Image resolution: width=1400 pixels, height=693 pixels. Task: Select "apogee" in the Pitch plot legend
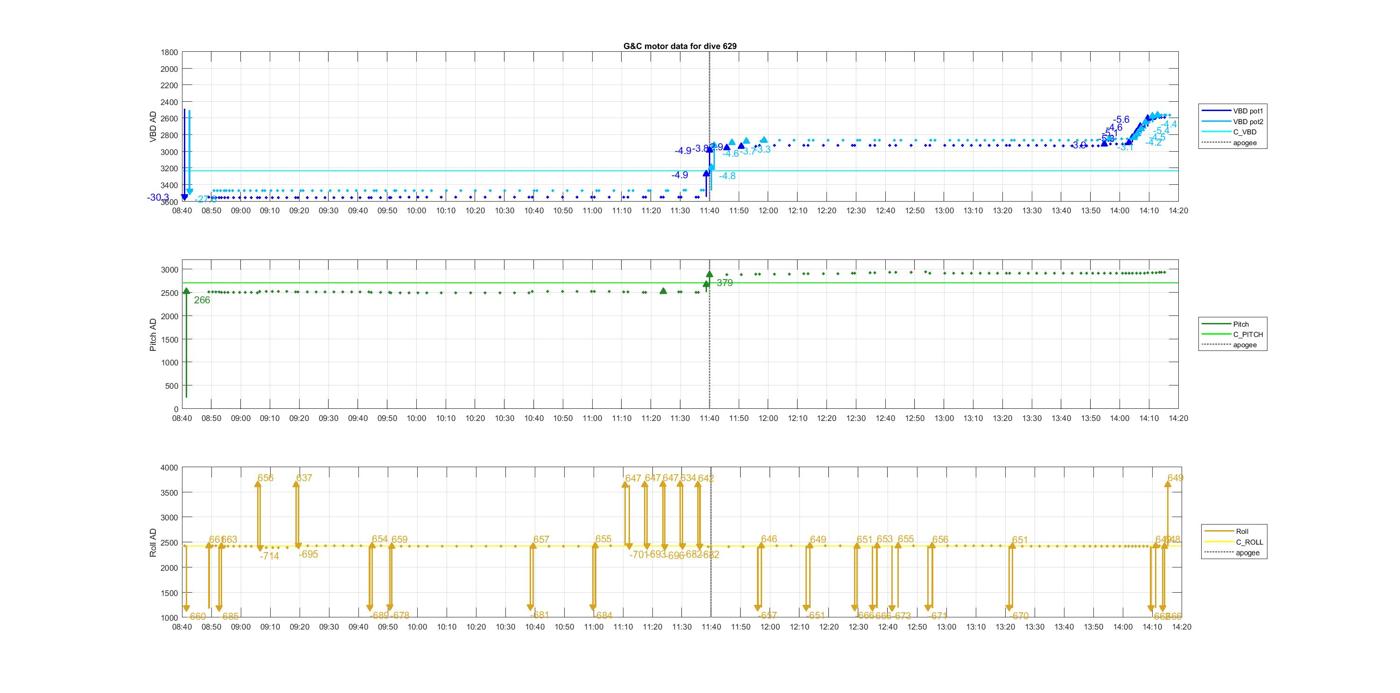pyautogui.click(x=1246, y=345)
